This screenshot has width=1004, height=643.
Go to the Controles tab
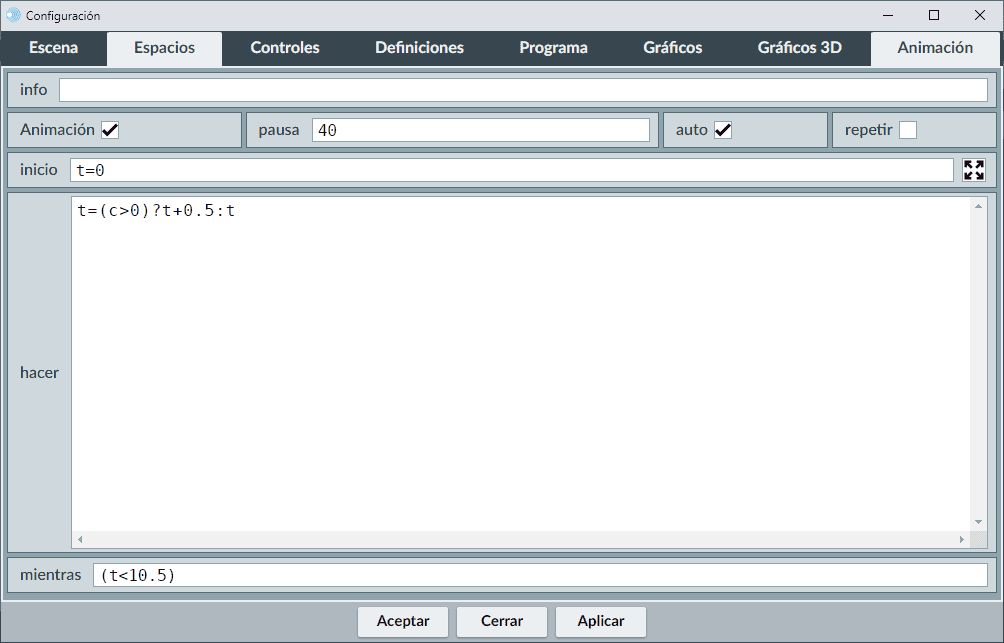click(x=285, y=48)
